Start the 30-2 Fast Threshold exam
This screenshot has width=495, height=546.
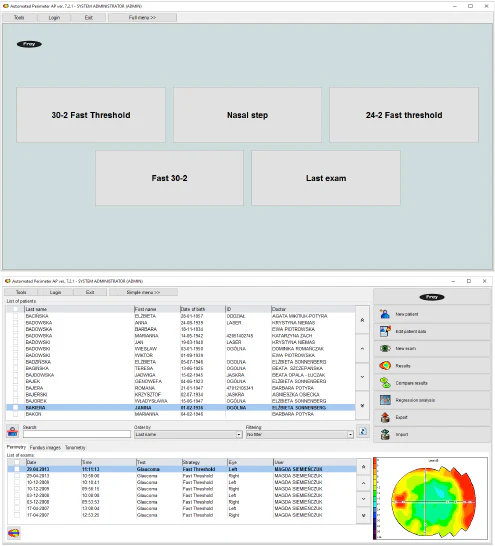click(91, 115)
